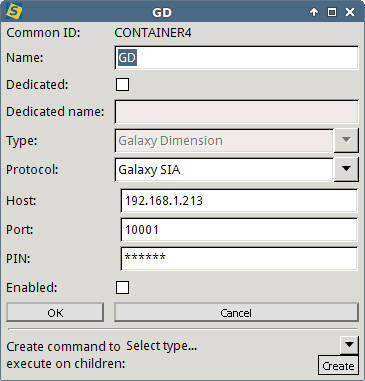The height and width of the screenshot is (381, 365).
Task: Click the Cancel button
Action: tap(236, 313)
